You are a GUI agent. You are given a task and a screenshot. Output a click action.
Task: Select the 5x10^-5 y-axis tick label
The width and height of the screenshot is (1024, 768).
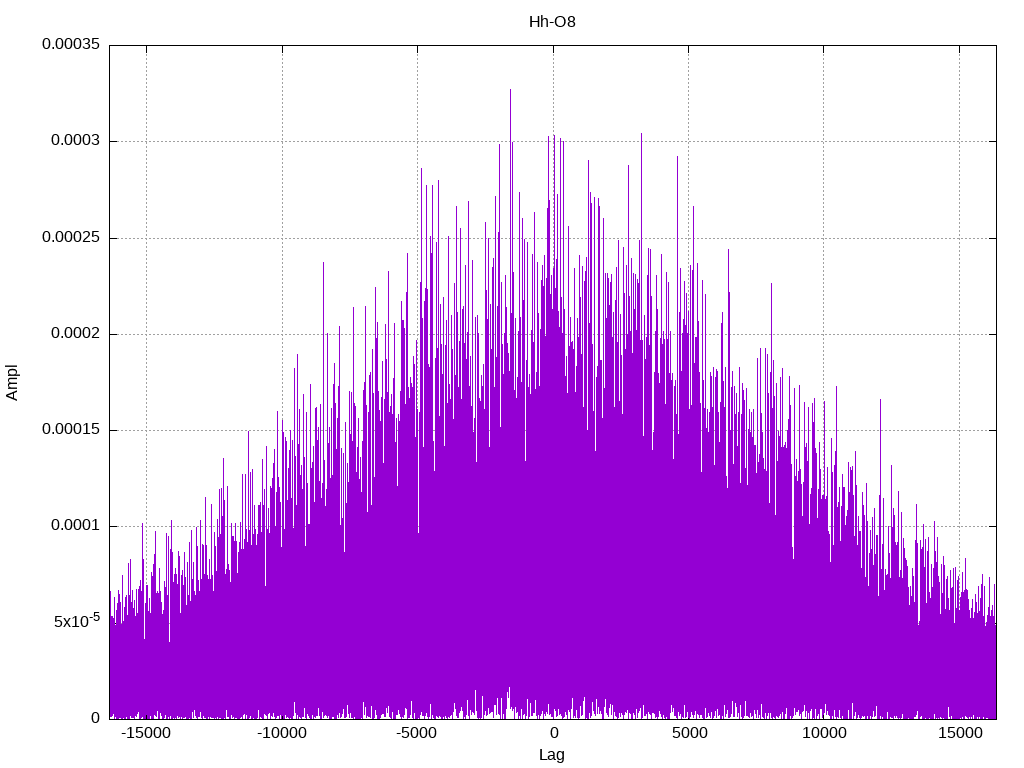click(76, 620)
